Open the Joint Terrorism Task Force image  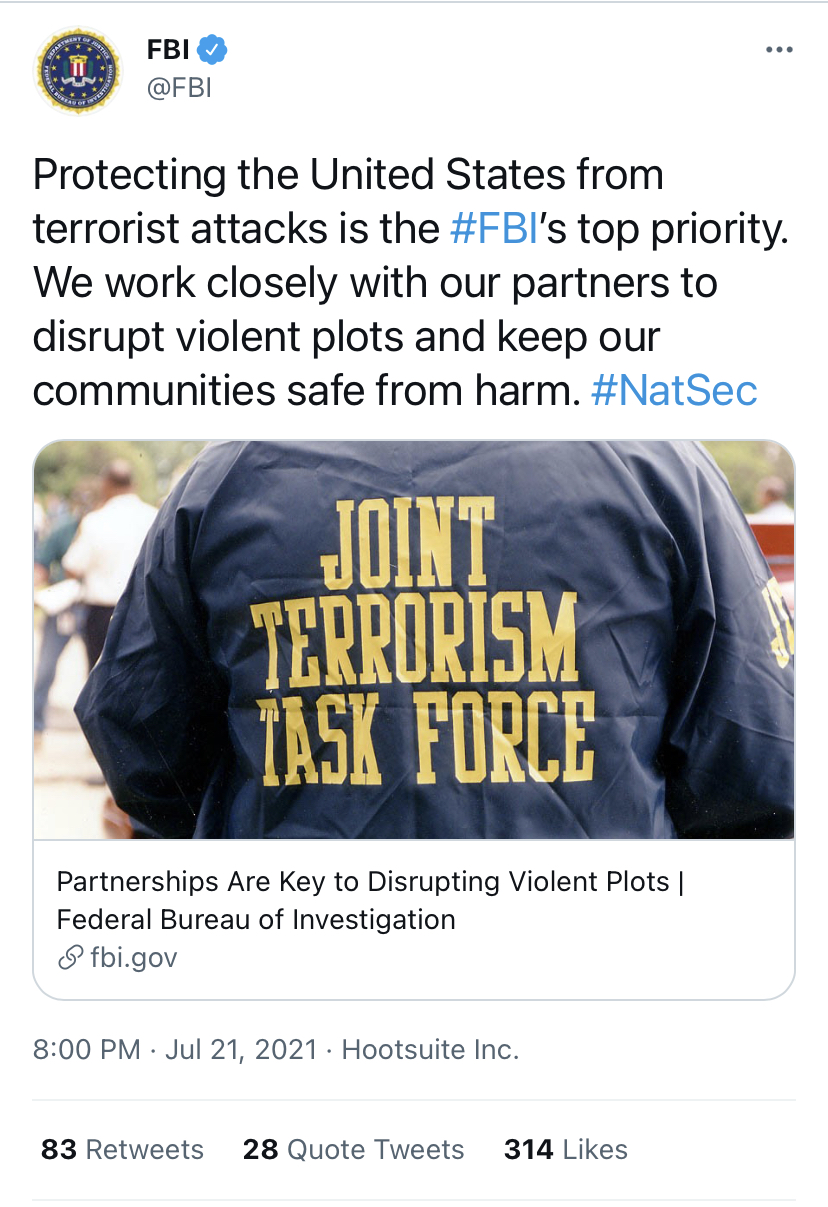[414, 640]
